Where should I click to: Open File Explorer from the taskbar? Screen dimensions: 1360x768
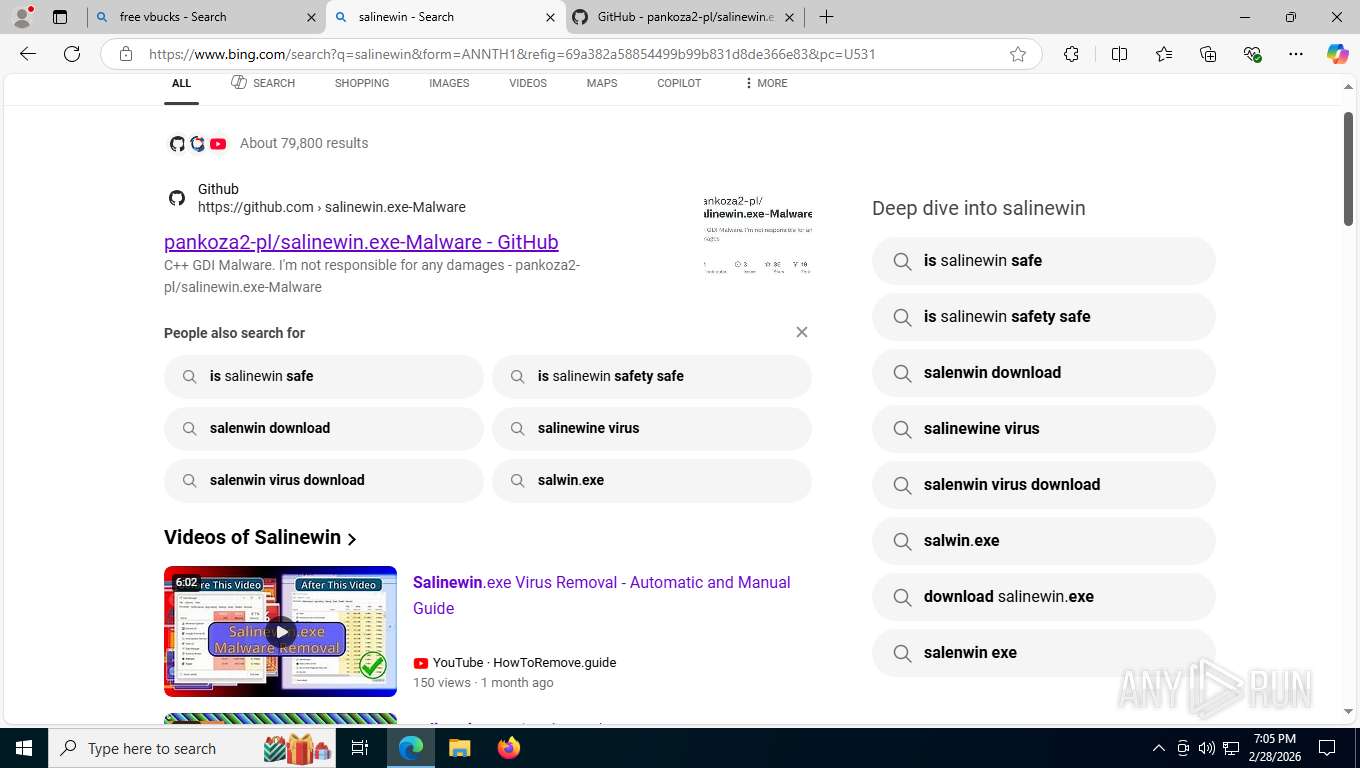tap(459, 748)
